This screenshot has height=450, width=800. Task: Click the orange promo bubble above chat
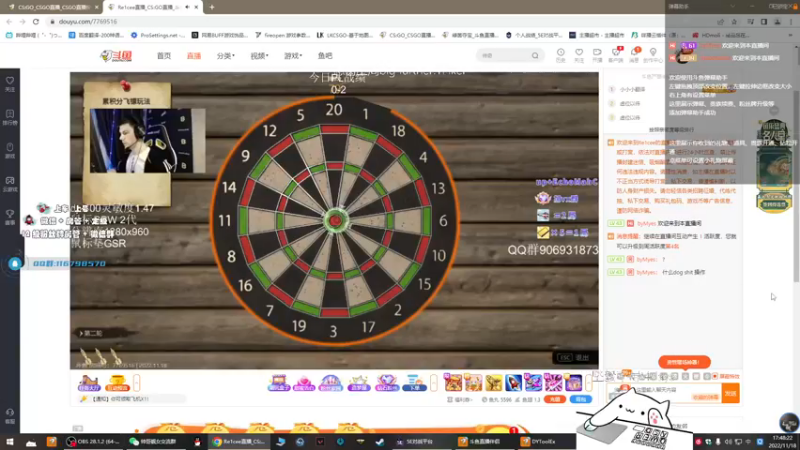tap(684, 362)
